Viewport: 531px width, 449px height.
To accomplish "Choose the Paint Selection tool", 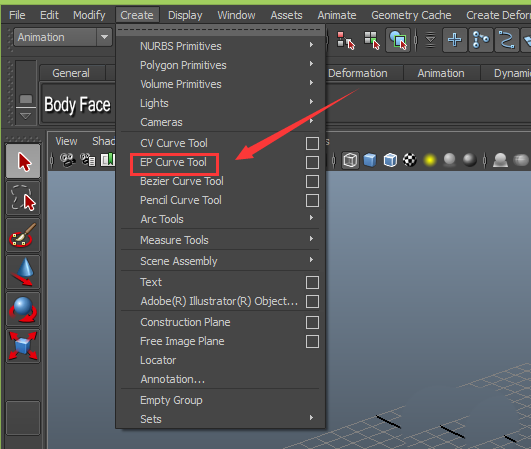I will point(23,235).
